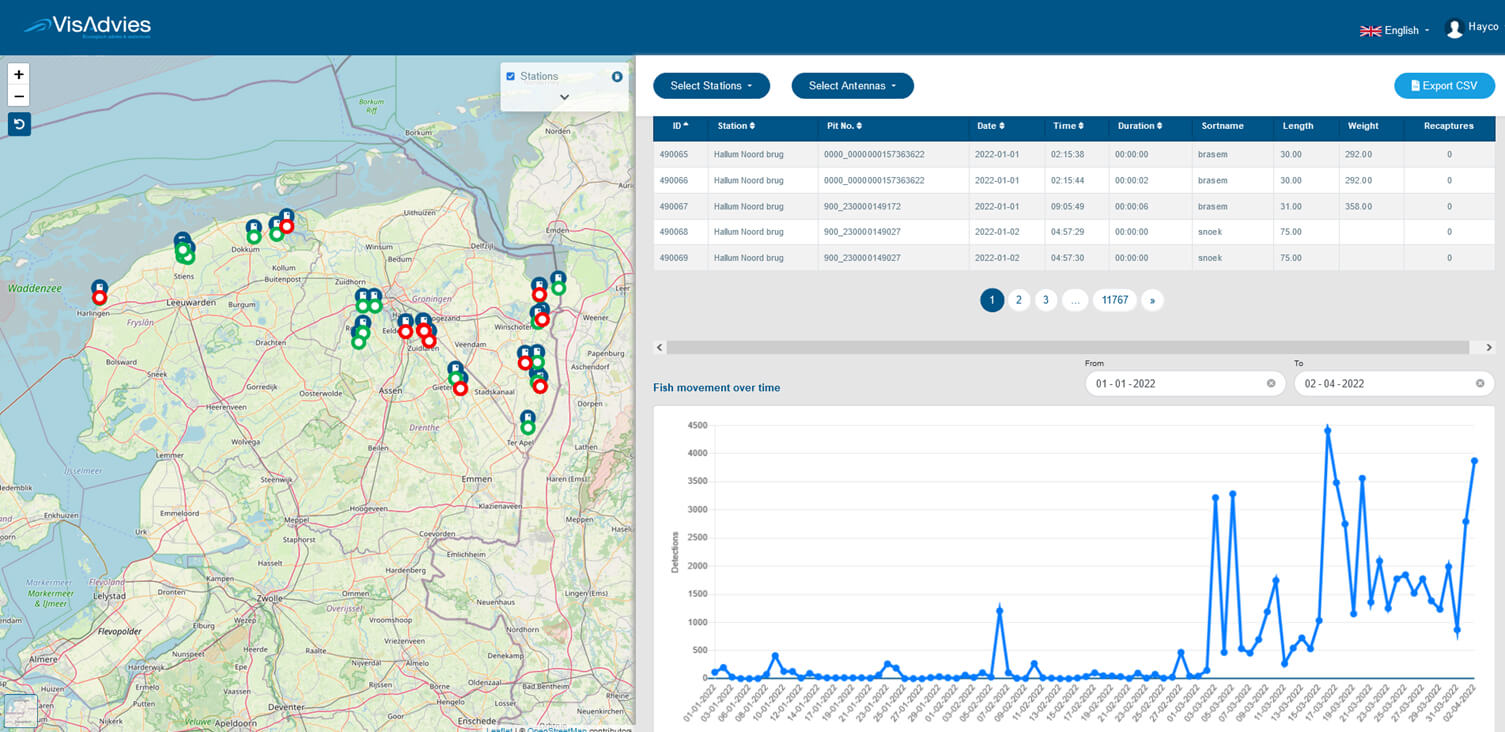Open the Select Antennas dropdown

pyautogui.click(x=852, y=86)
